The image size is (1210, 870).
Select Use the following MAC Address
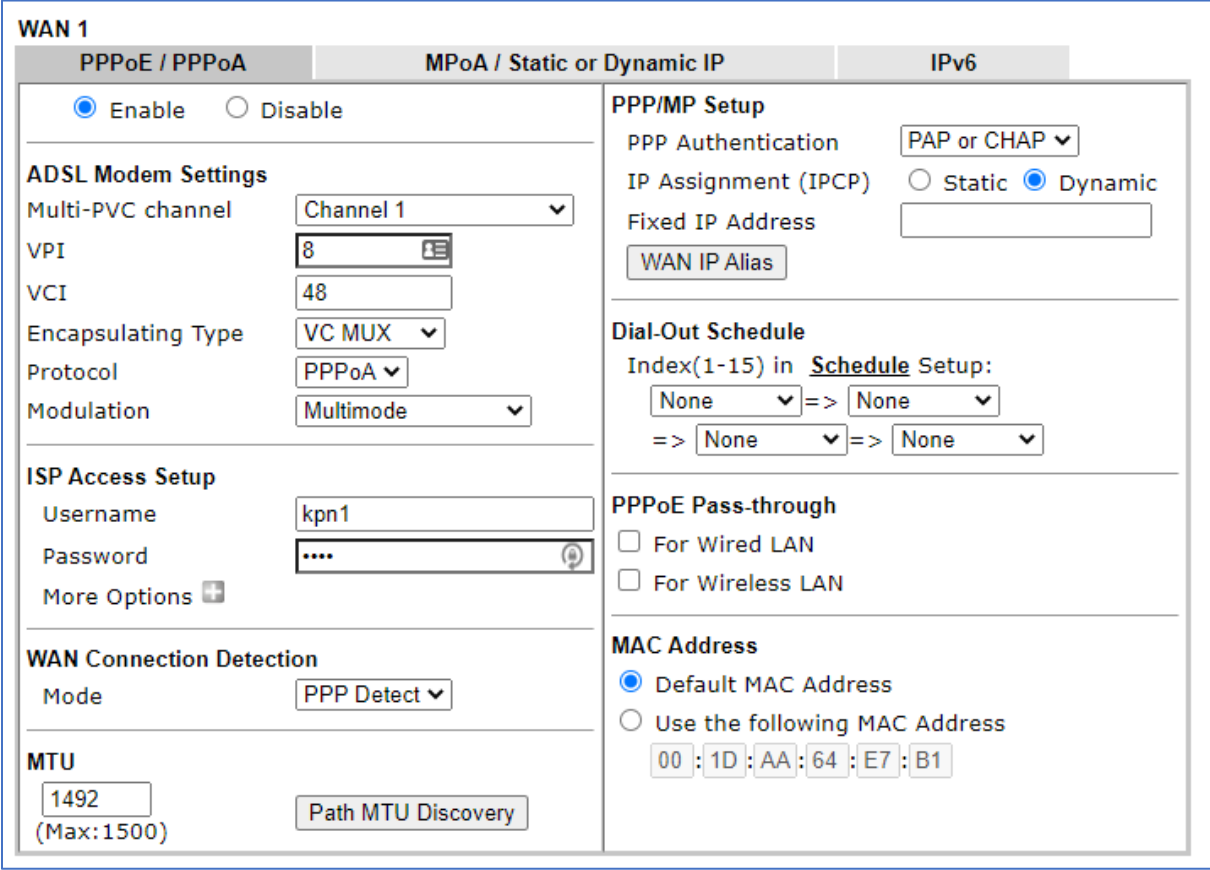631,722
